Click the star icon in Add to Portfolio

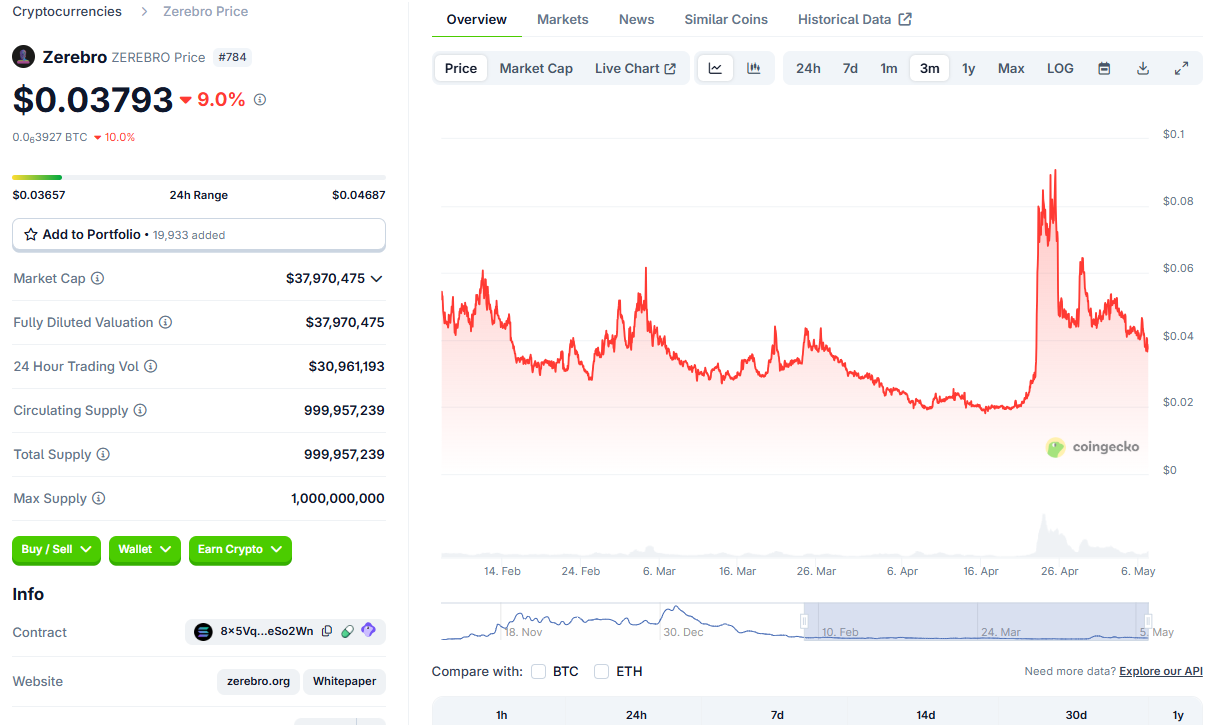31,234
